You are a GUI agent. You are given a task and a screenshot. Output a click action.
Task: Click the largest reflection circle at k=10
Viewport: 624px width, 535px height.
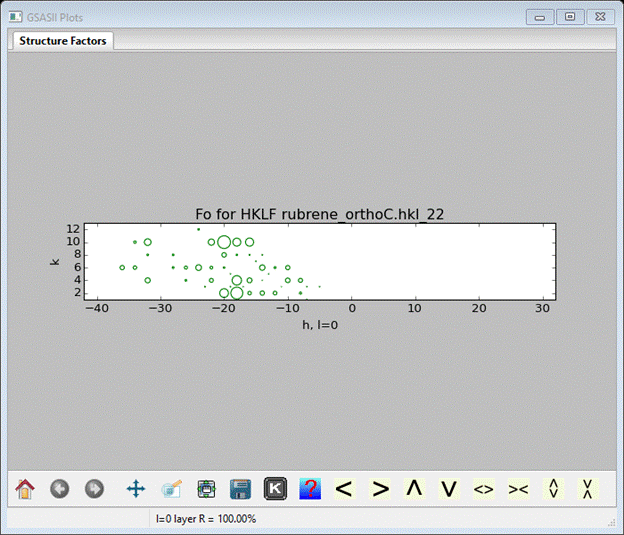224,242
